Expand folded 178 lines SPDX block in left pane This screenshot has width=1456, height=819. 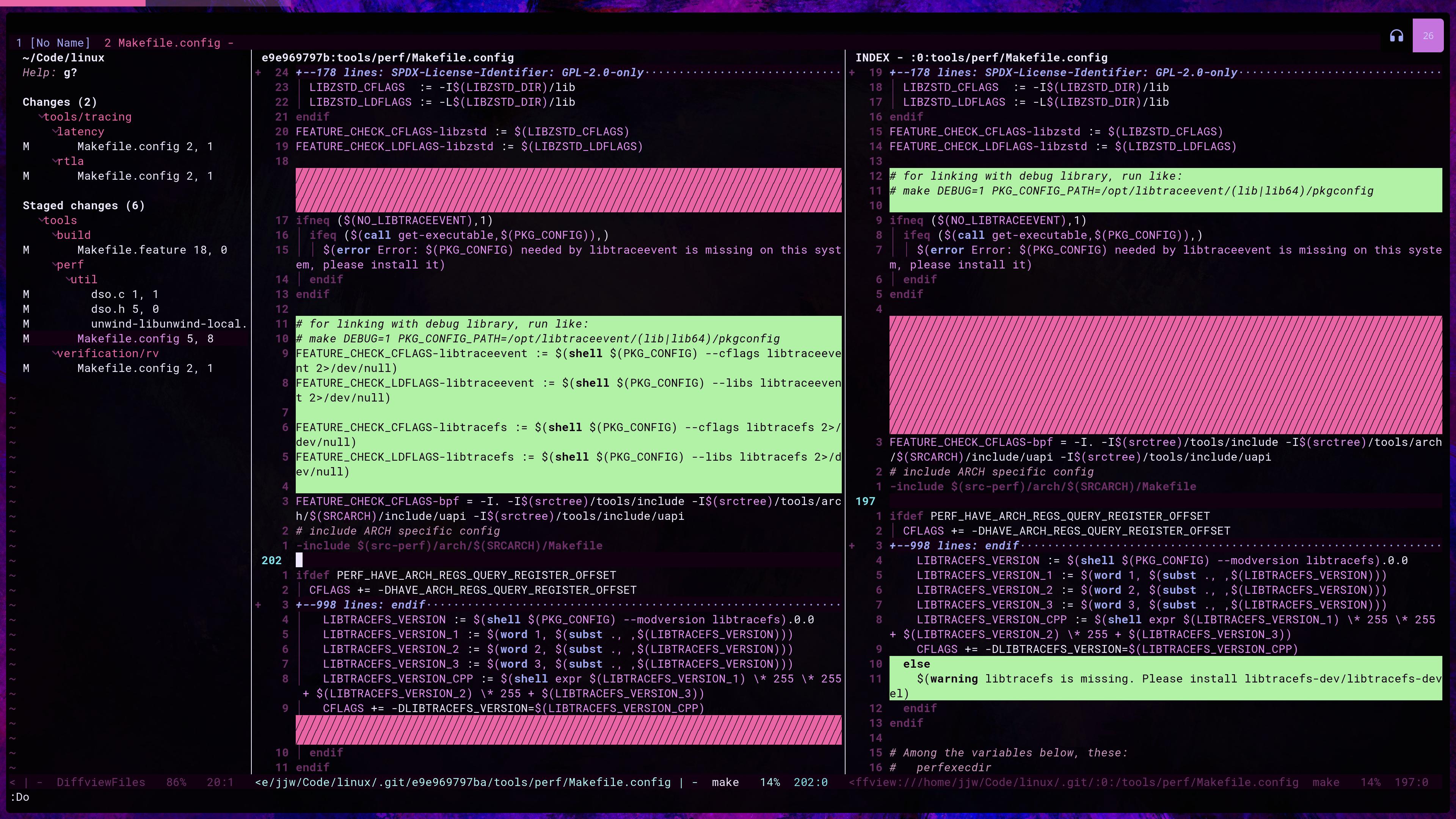pos(469,72)
